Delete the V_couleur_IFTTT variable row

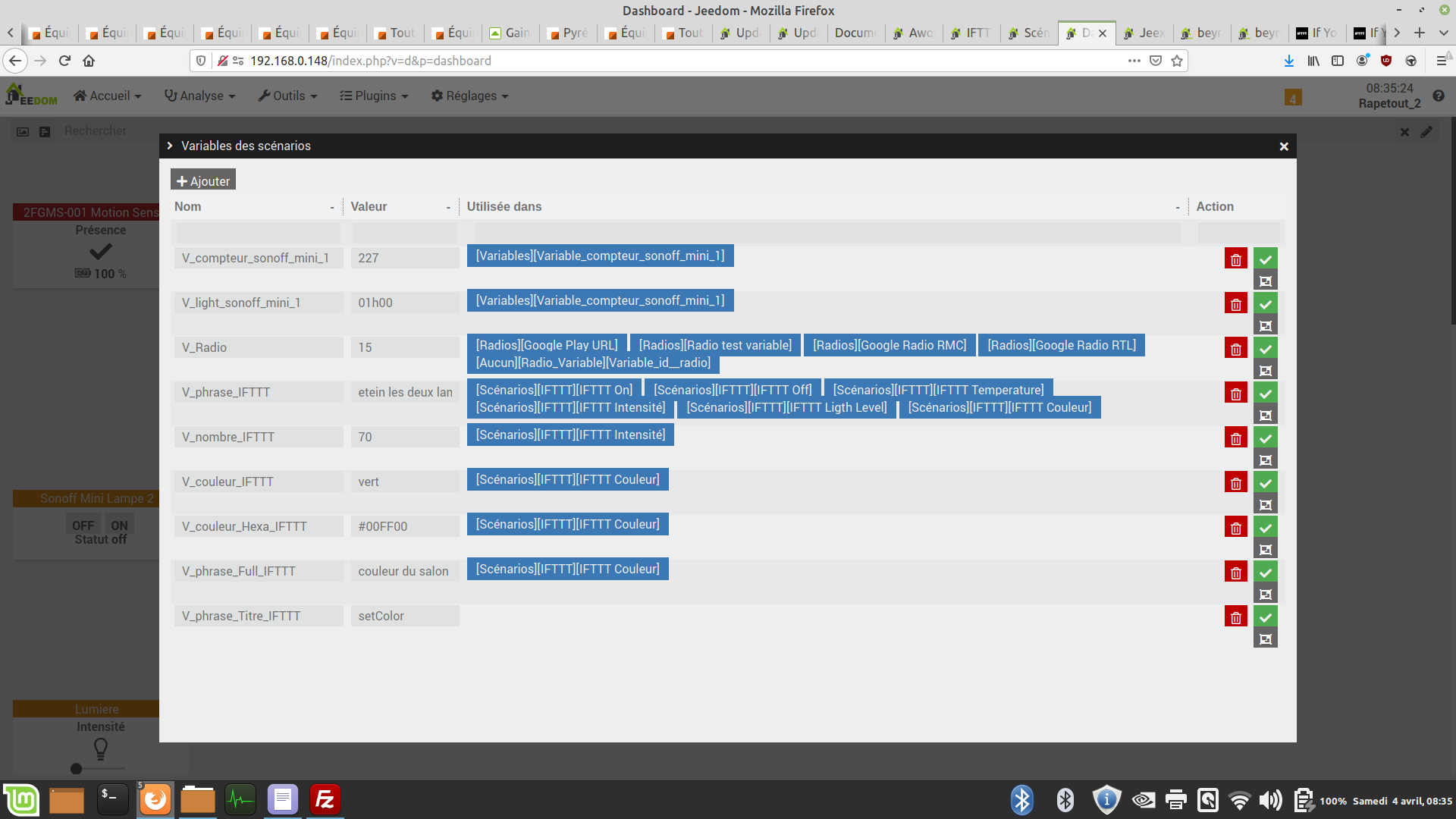1235,483
